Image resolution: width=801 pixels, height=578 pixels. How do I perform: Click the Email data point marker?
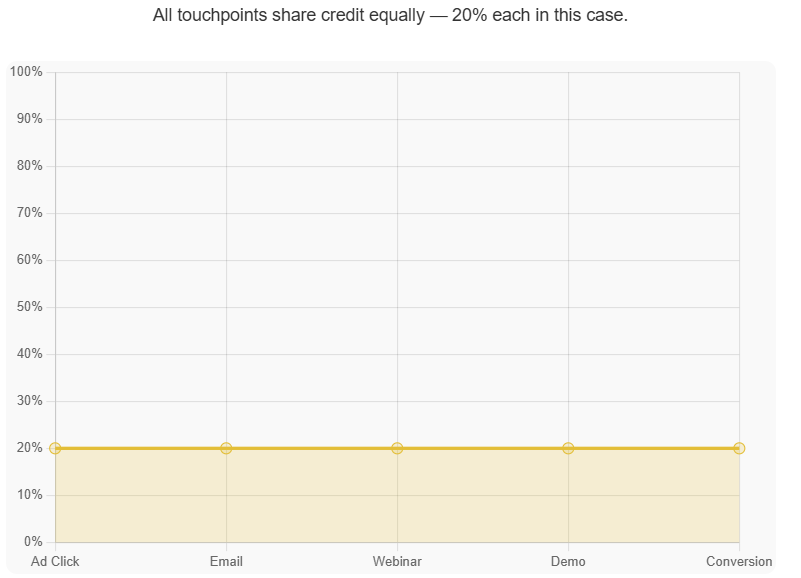click(x=226, y=448)
